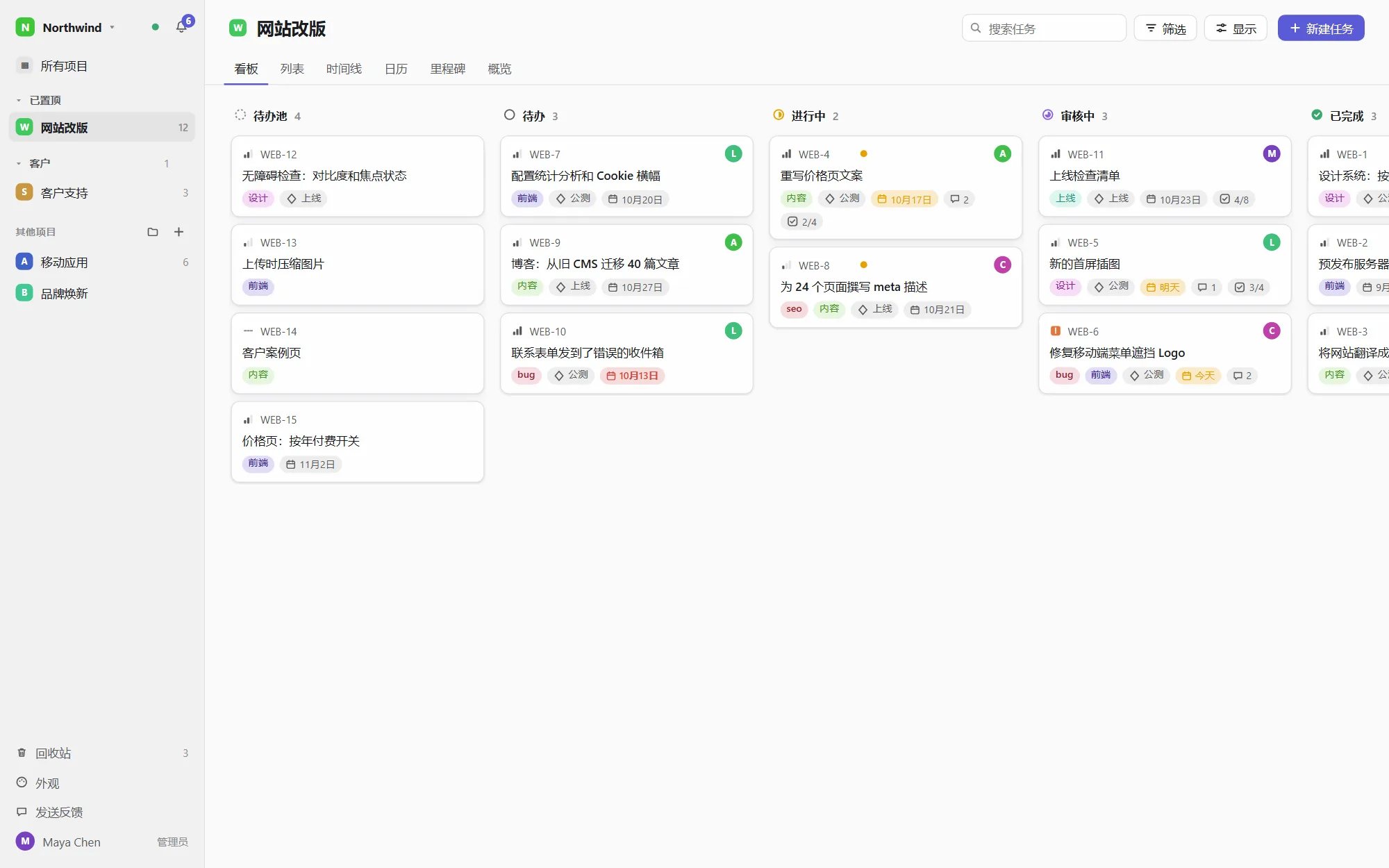The image size is (1389, 868).
Task: Open 所有项目 in sidebar
Action: pos(102,66)
